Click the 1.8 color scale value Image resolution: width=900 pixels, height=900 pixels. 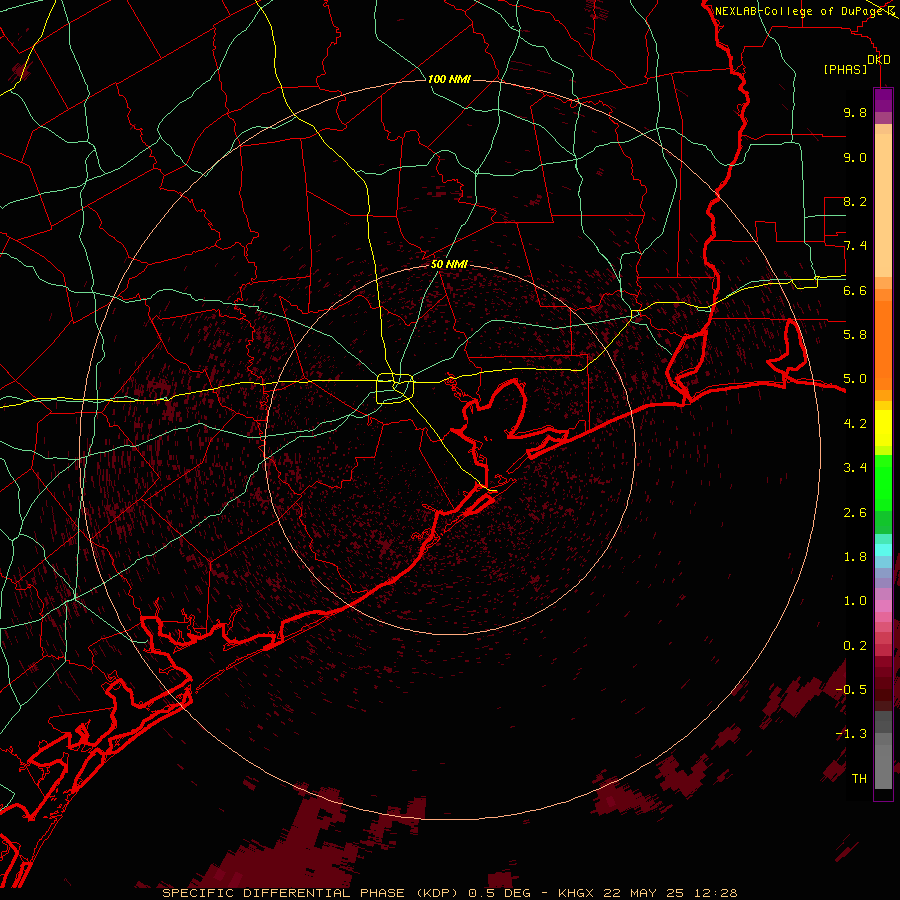point(855,557)
